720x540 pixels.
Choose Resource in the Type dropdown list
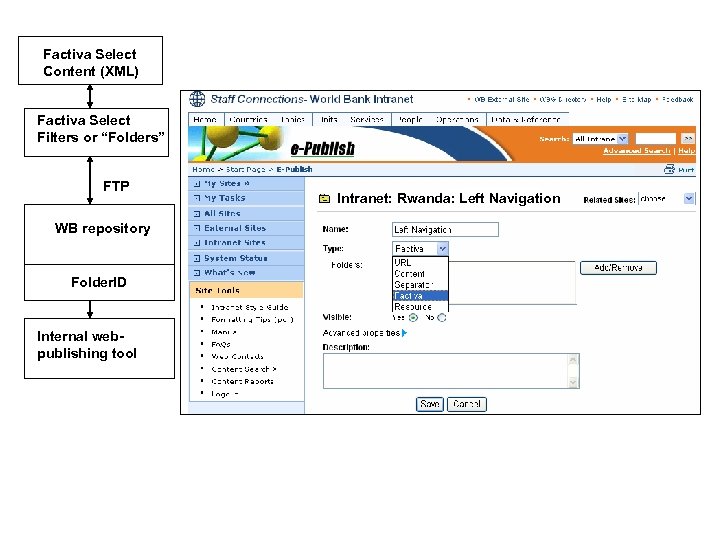coord(420,307)
